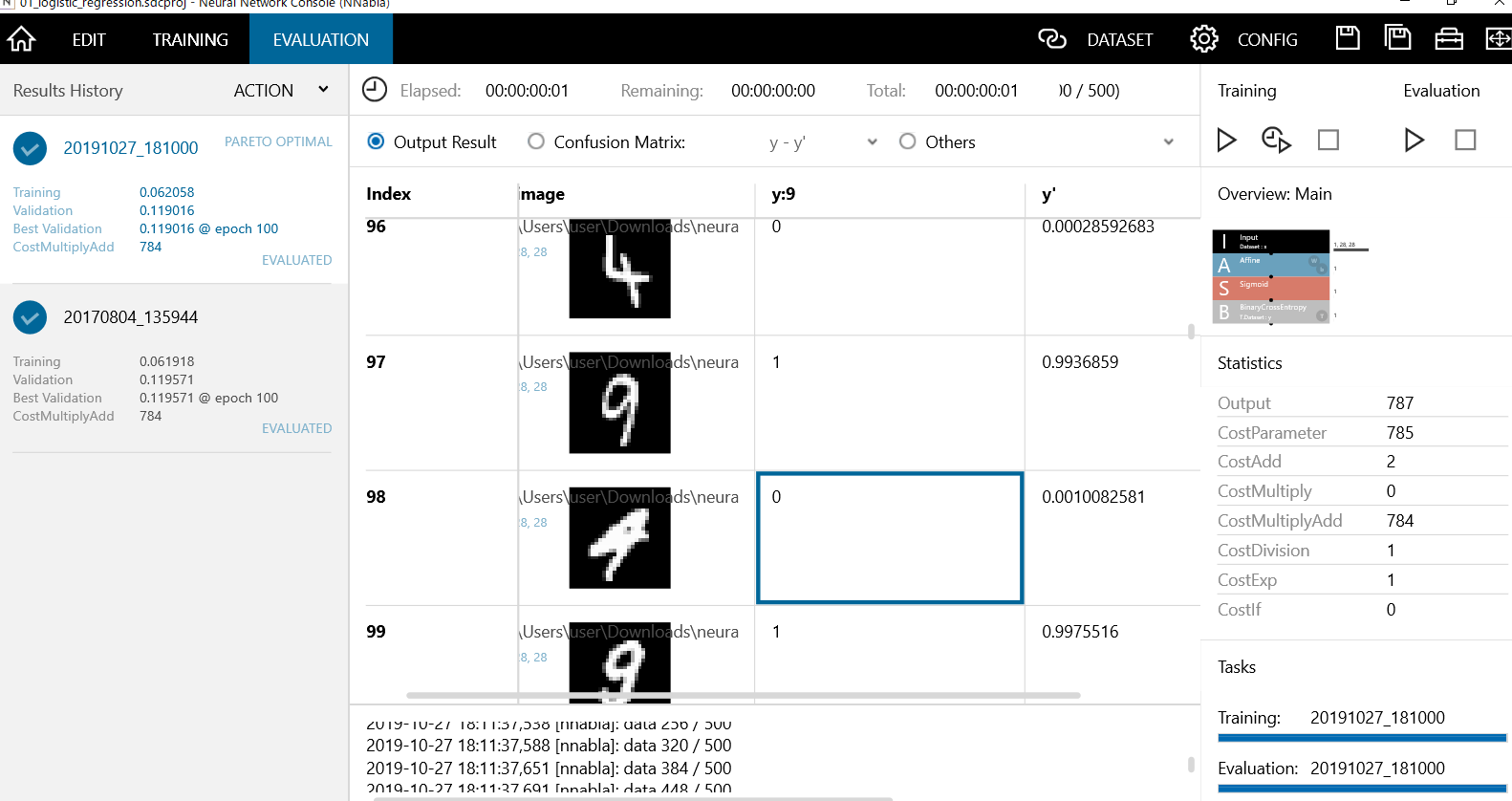Click the y' column header
The width and height of the screenshot is (1512, 801).
coord(1048,194)
